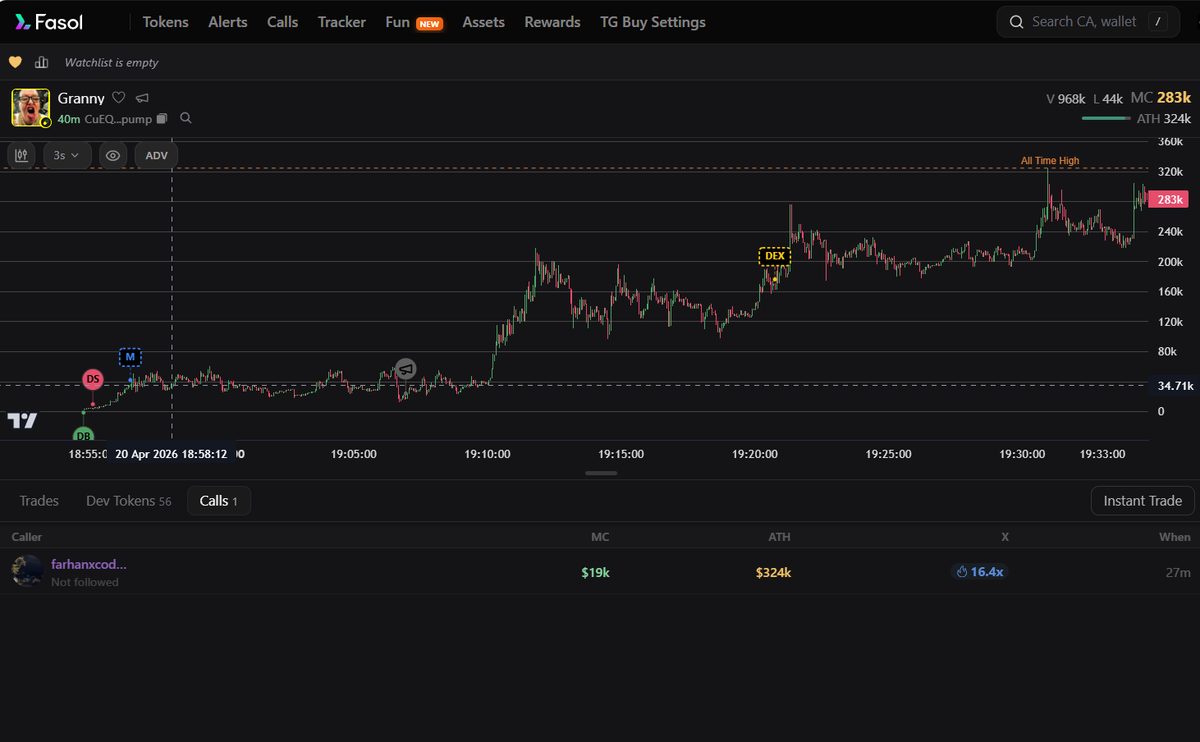Sort by the When column header

point(1175,537)
